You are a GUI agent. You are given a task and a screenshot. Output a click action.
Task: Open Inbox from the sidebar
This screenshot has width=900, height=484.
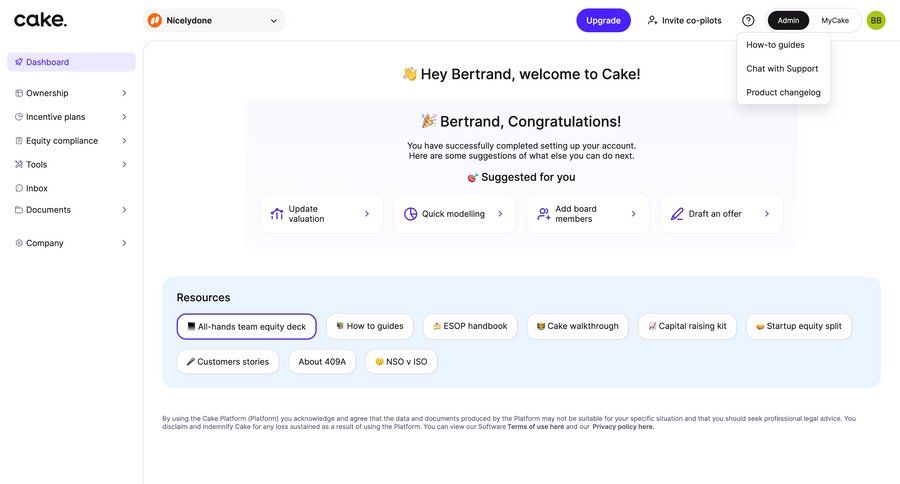(x=37, y=188)
